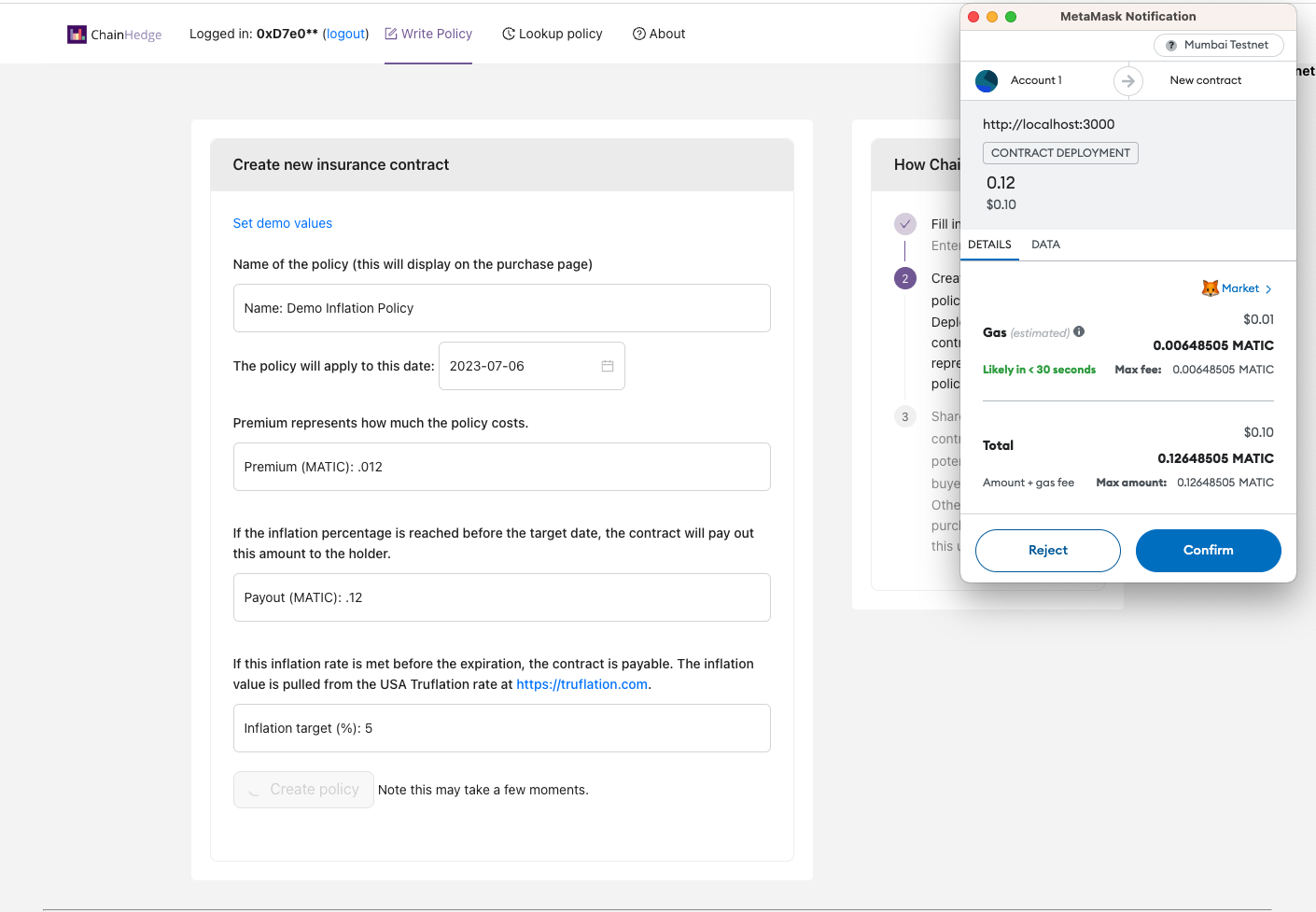Click the arrow icon between account and contract
Screen dimensions: 1316x912
point(1128,81)
